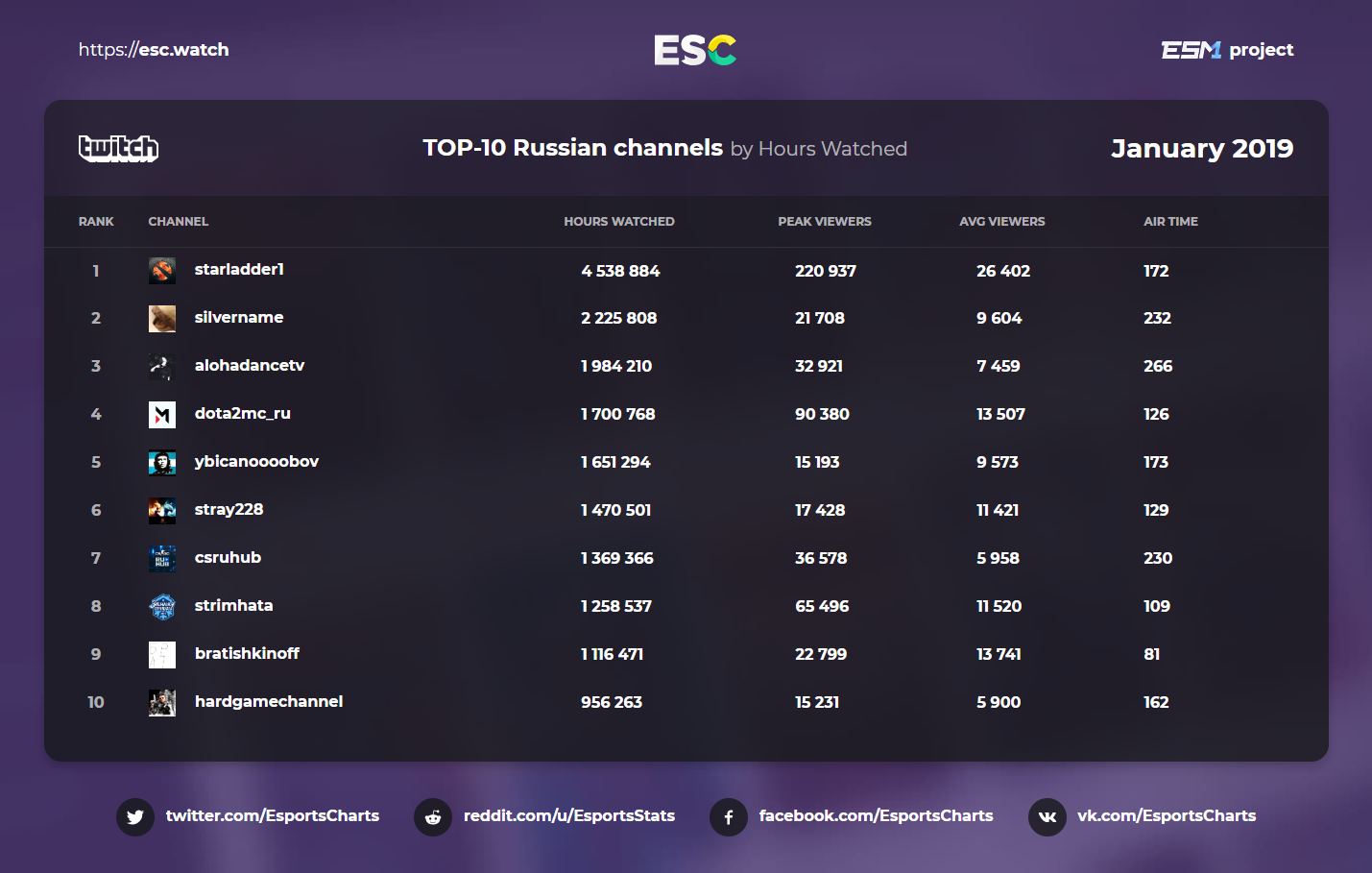Click the ESM project logo
This screenshot has width=1372, height=873.
point(1226,50)
